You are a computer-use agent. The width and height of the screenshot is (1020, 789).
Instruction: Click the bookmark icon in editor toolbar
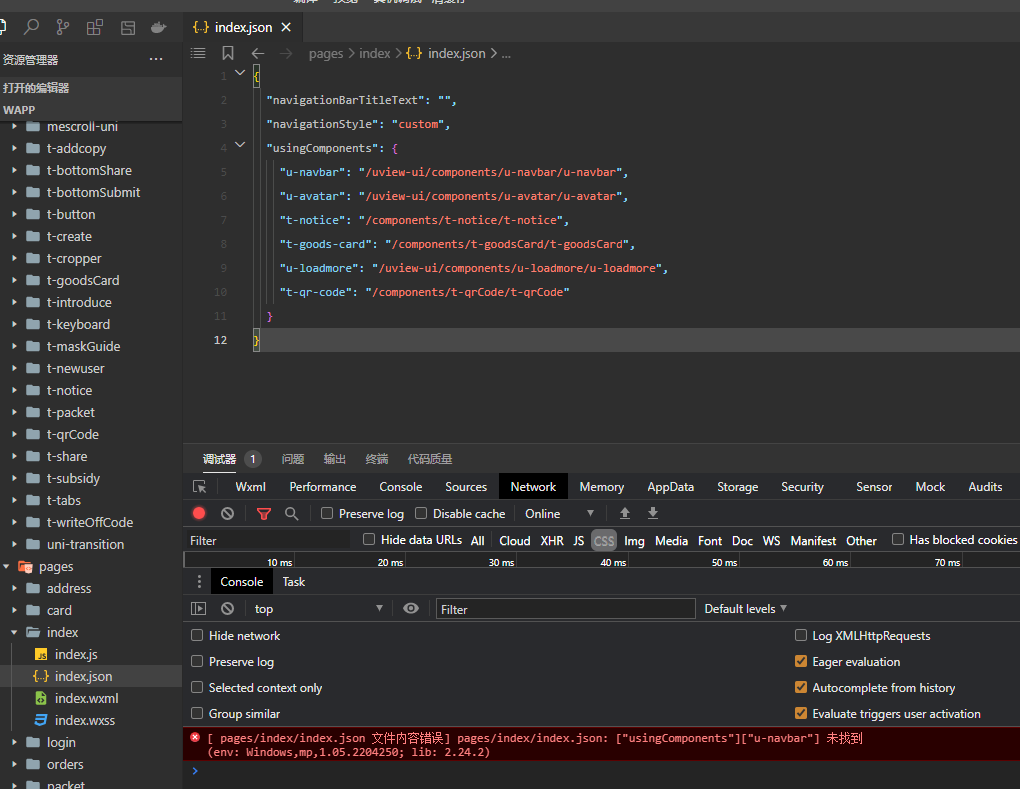coord(228,53)
